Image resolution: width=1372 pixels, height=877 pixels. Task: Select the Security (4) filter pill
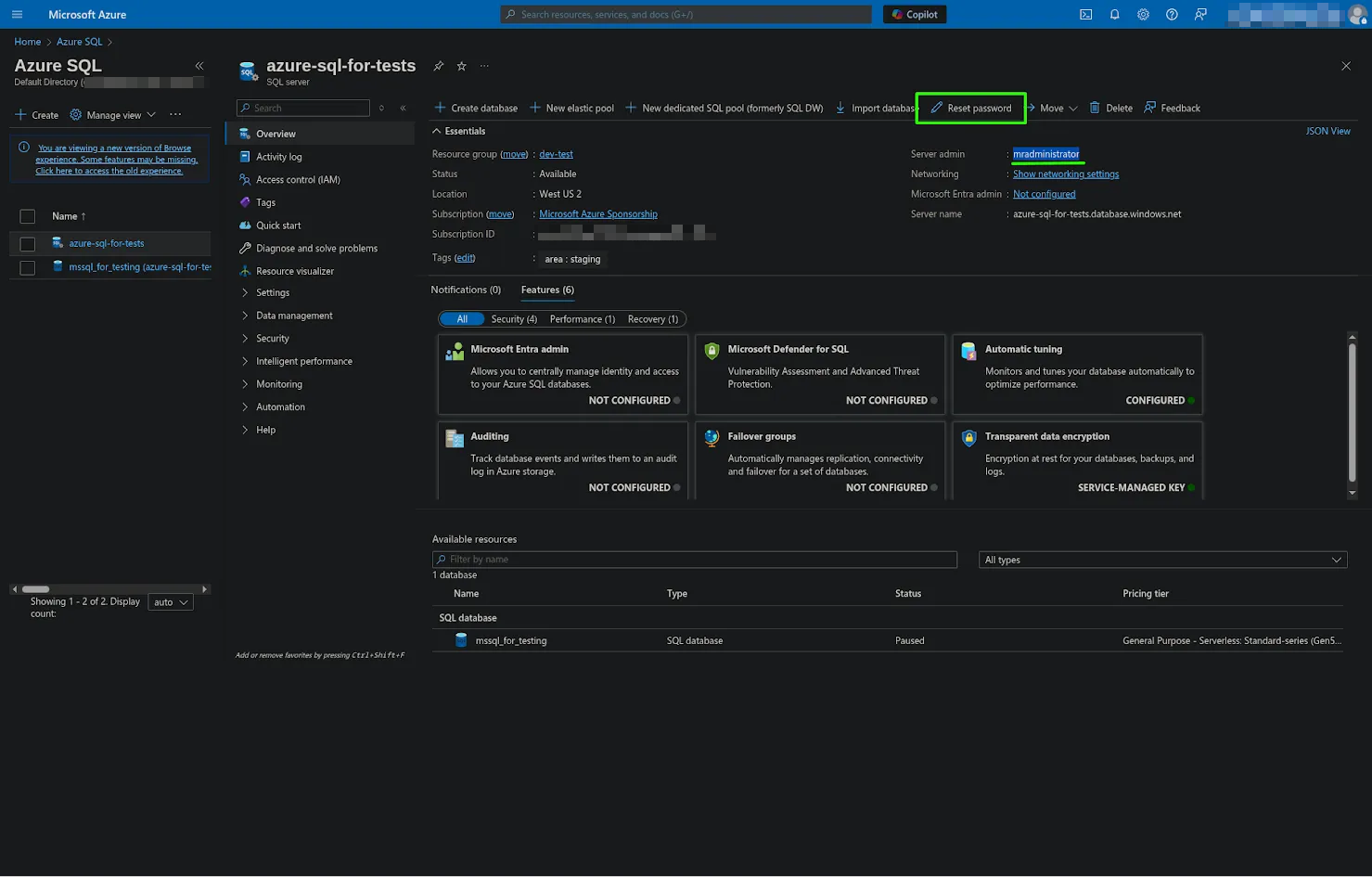pos(514,319)
